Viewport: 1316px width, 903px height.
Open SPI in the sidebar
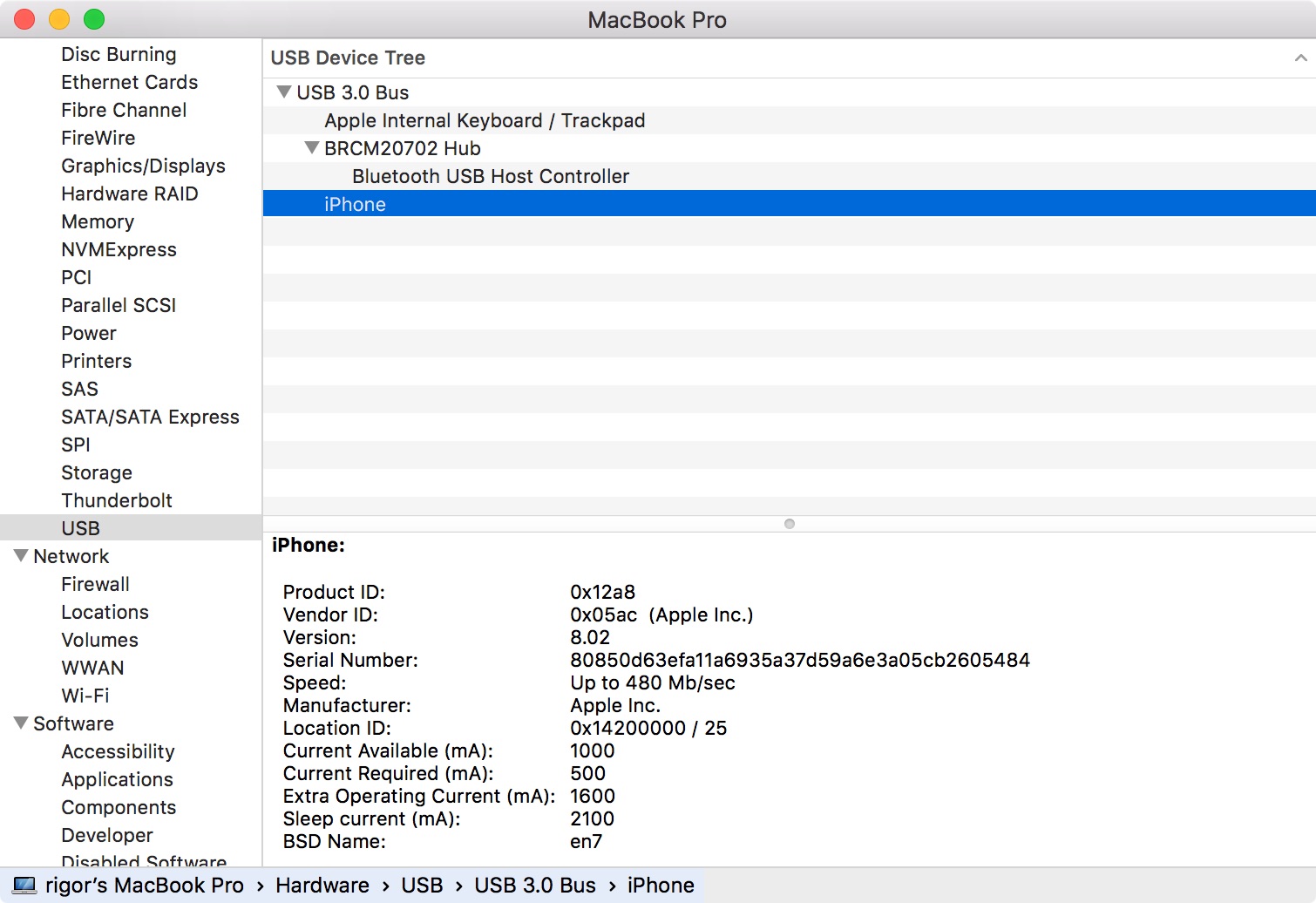point(76,445)
